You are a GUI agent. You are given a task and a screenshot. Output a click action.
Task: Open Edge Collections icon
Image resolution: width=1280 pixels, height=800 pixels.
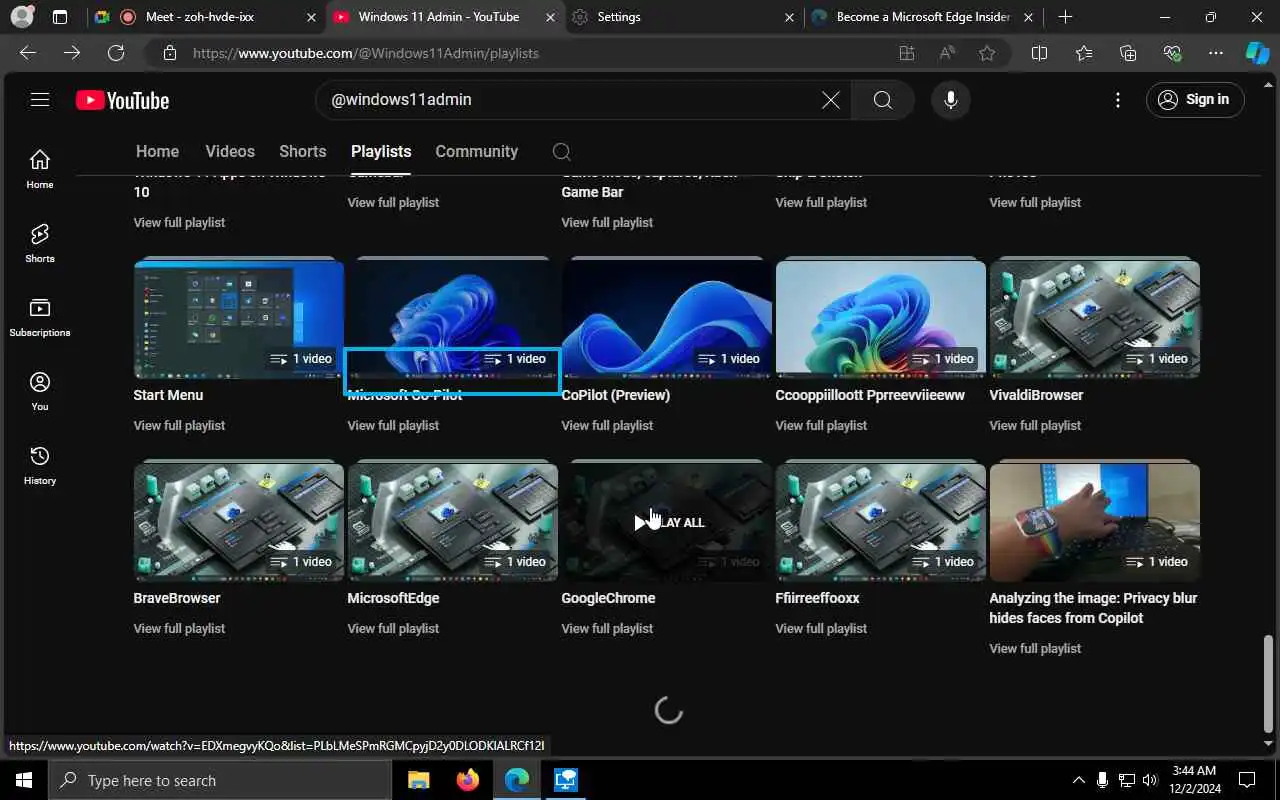coord(1128,53)
